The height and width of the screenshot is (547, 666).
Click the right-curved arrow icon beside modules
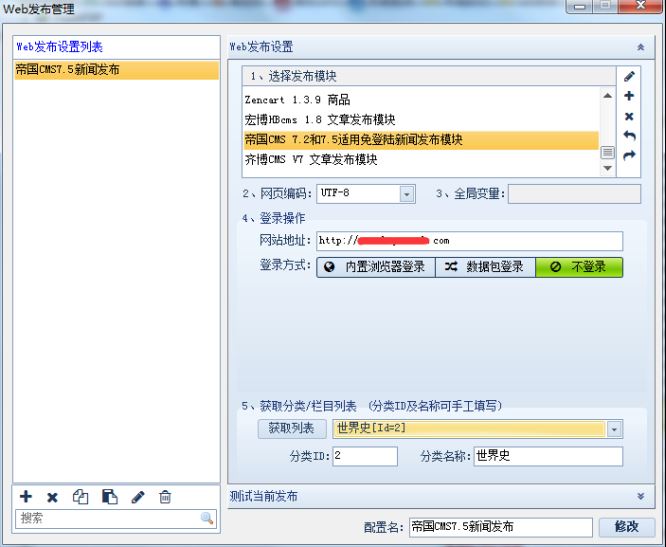[x=629, y=156]
